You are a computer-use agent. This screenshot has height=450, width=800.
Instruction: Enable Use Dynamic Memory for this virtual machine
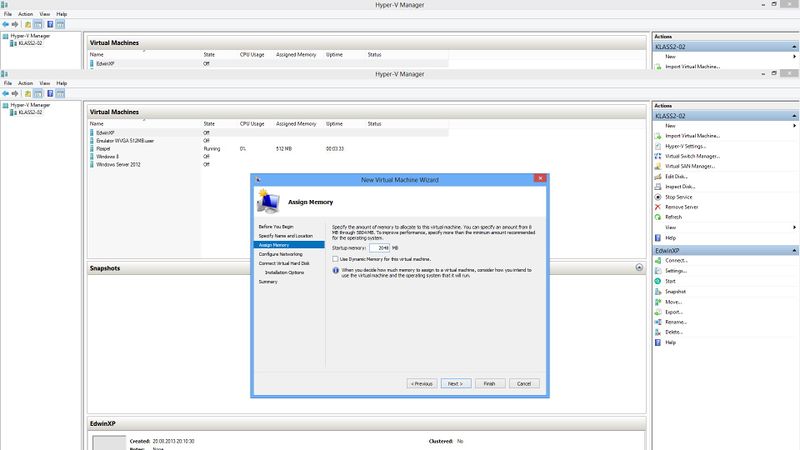coord(335,259)
